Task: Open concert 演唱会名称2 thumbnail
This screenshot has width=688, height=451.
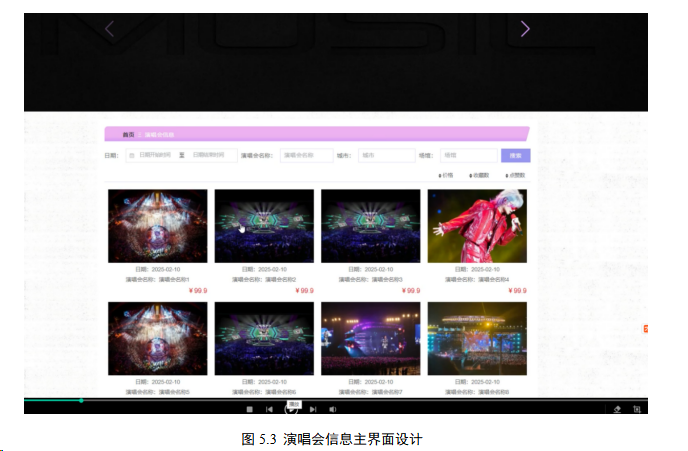Action: point(264,226)
